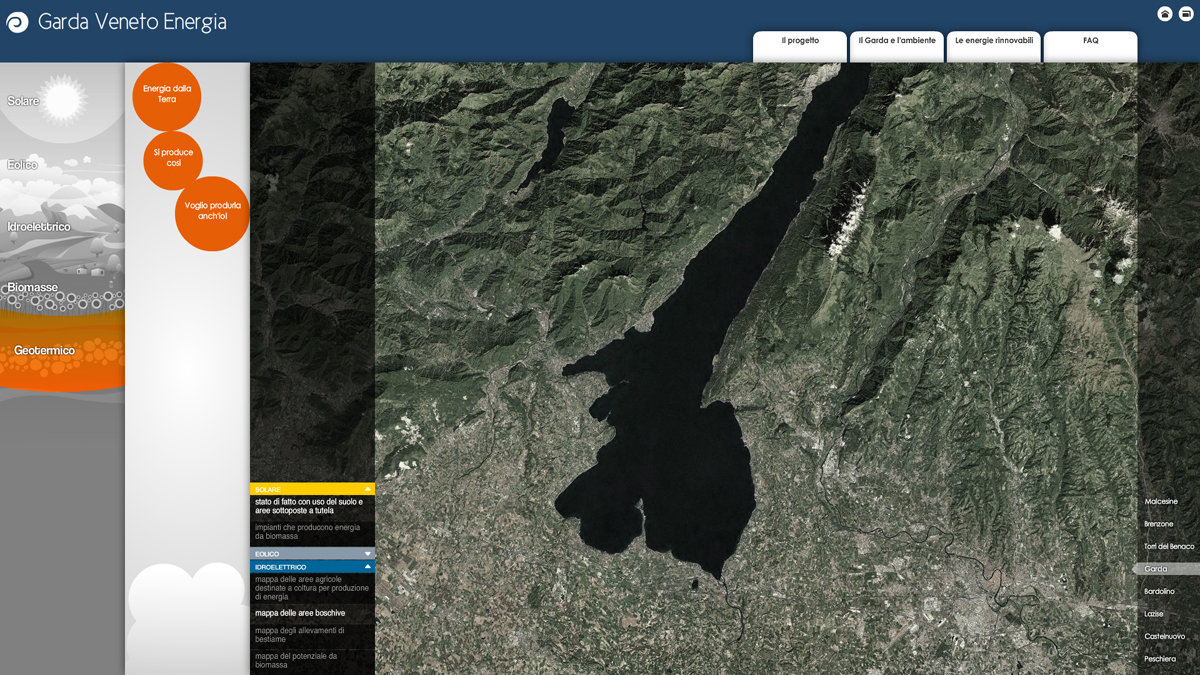
Task: Click the home icon in the header
Action: pyautogui.click(x=1165, y=14)
